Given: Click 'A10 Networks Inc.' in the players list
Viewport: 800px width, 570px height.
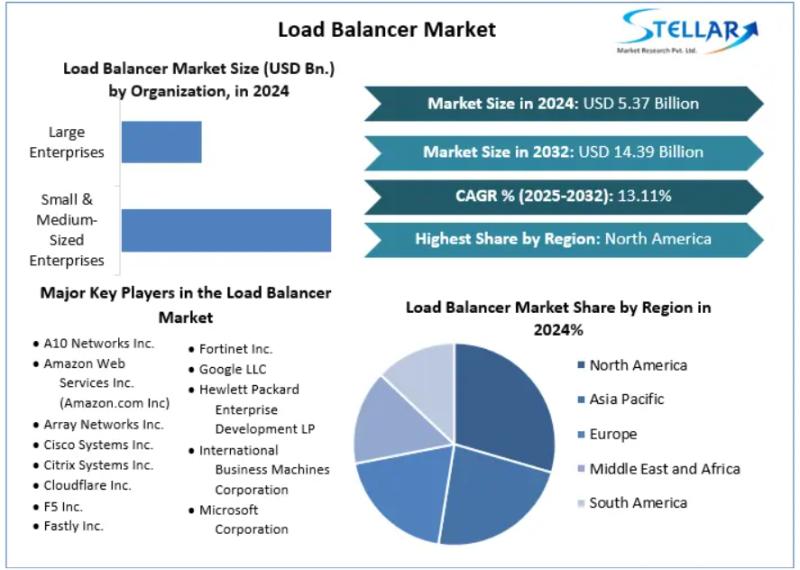Looking at the screenshot, I should (x=98, y=343).
